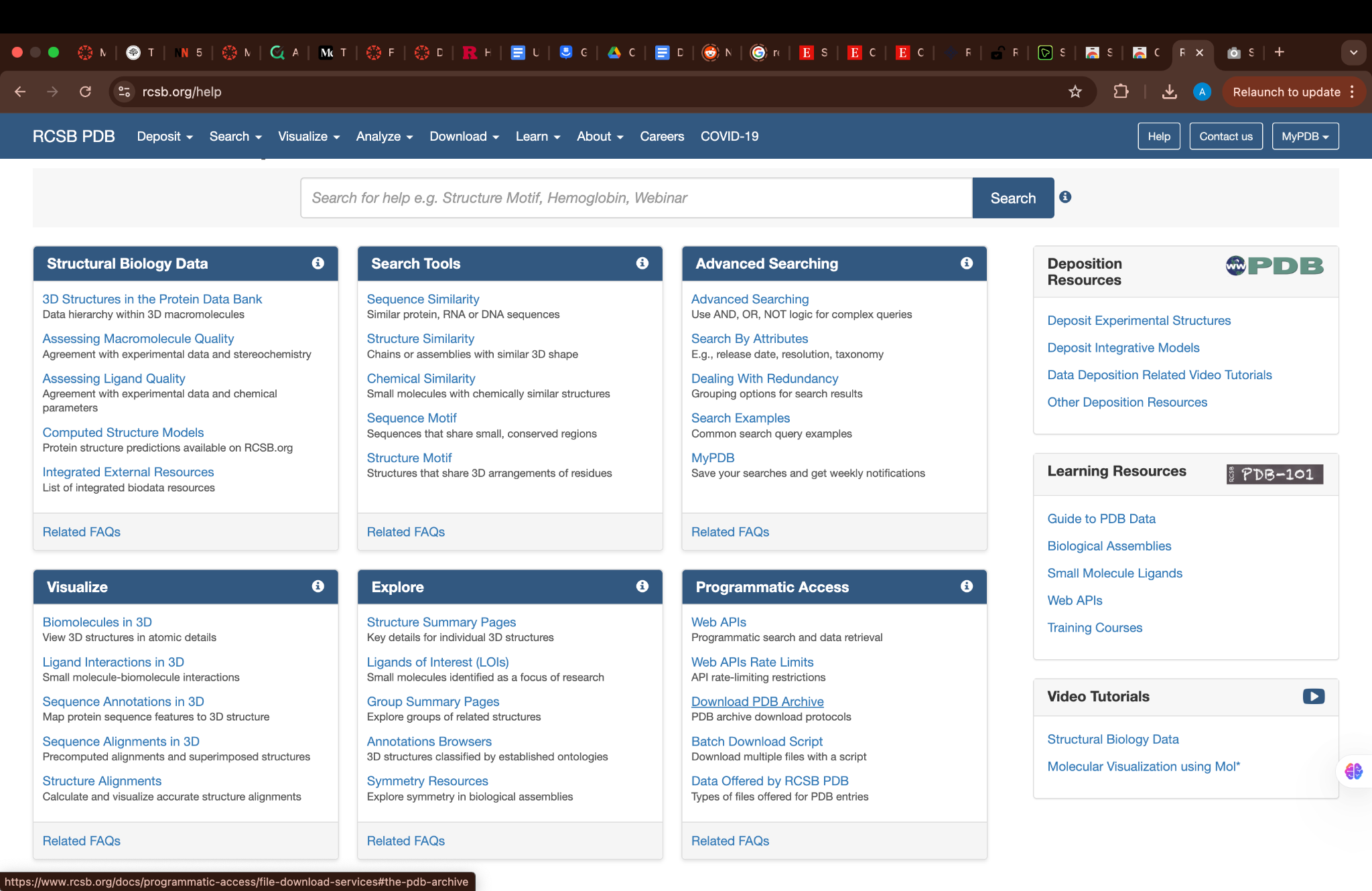
Task: Select the Careers menu item
Action: click(661, 136)
